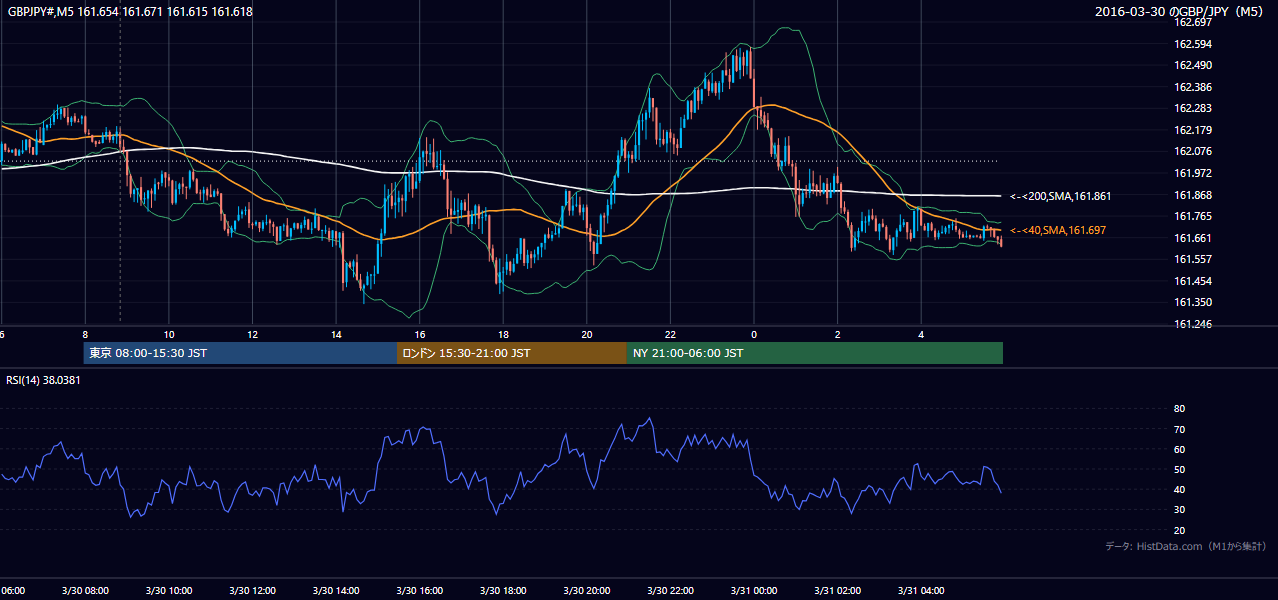Click price axis value 161.765

pyautogui.click(x=1192, y=216)
